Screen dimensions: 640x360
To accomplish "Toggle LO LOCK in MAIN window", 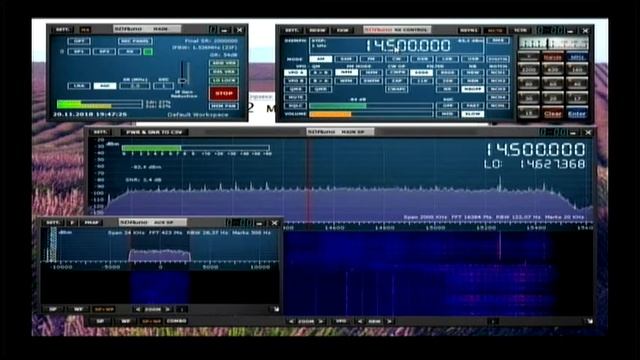I will [x=224, y=80].
